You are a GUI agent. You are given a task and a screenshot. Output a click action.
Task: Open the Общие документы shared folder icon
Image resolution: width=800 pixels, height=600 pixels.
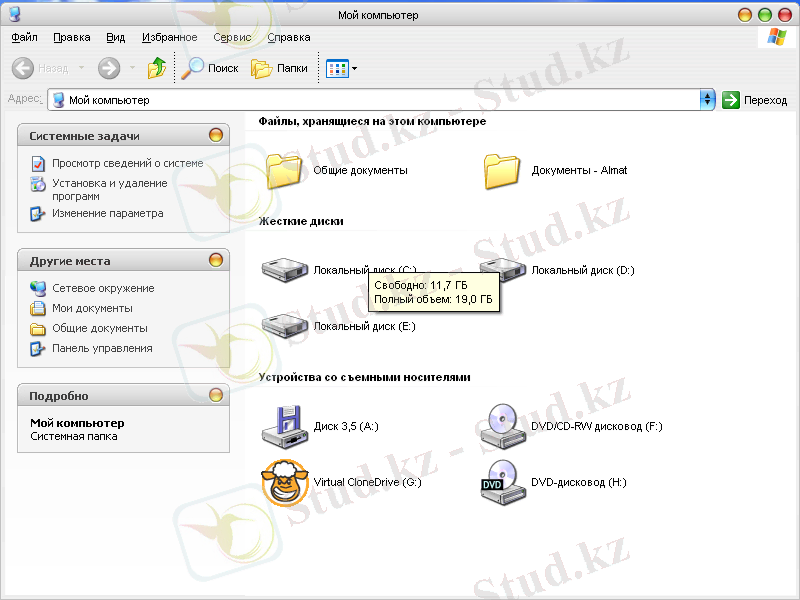(285, 170)
